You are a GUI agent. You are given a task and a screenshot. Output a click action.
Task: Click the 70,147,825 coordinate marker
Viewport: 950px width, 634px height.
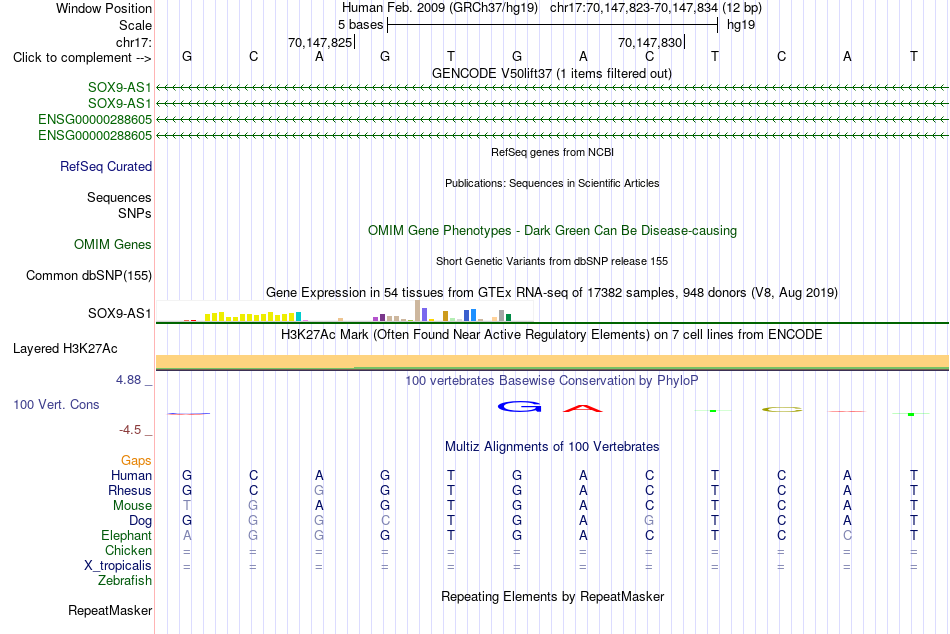(320, 42)
